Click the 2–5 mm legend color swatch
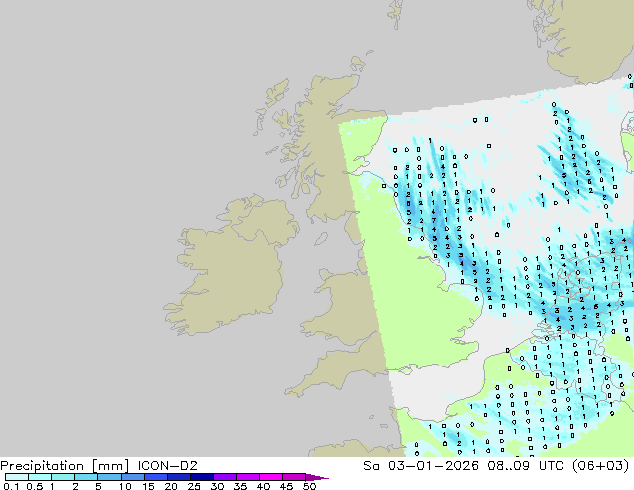This screenshot has height=490, width=634. click(x=86, y=477)
